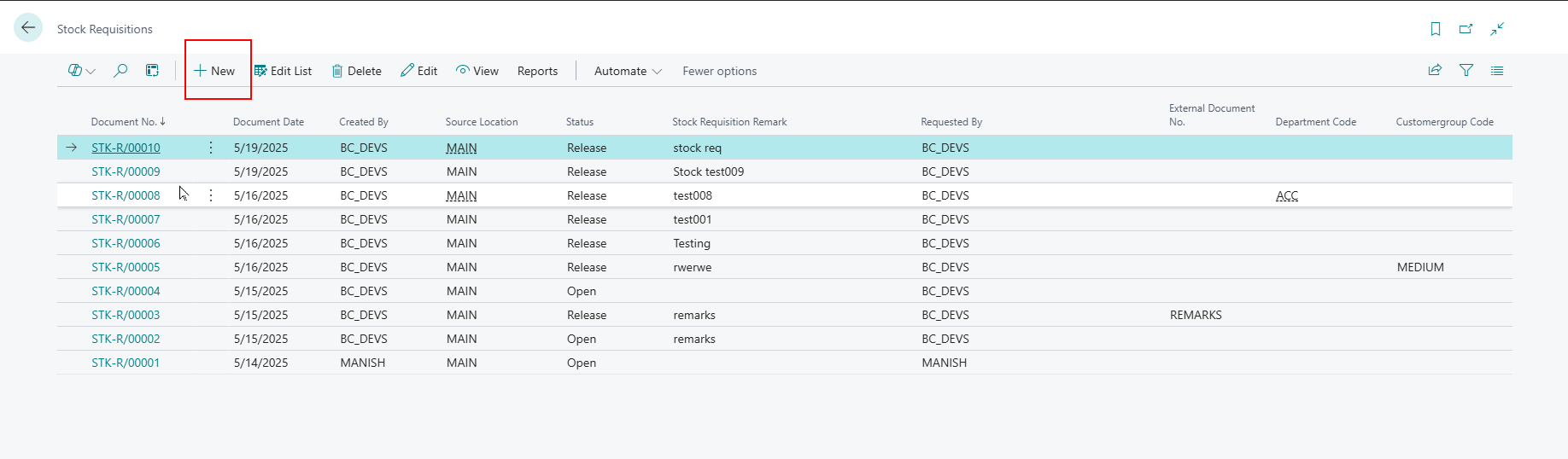Image resolution: width=1568 pixels, height=459 pixels.
Task: Select the ACC department code cell
Action: click(1286, 195)
